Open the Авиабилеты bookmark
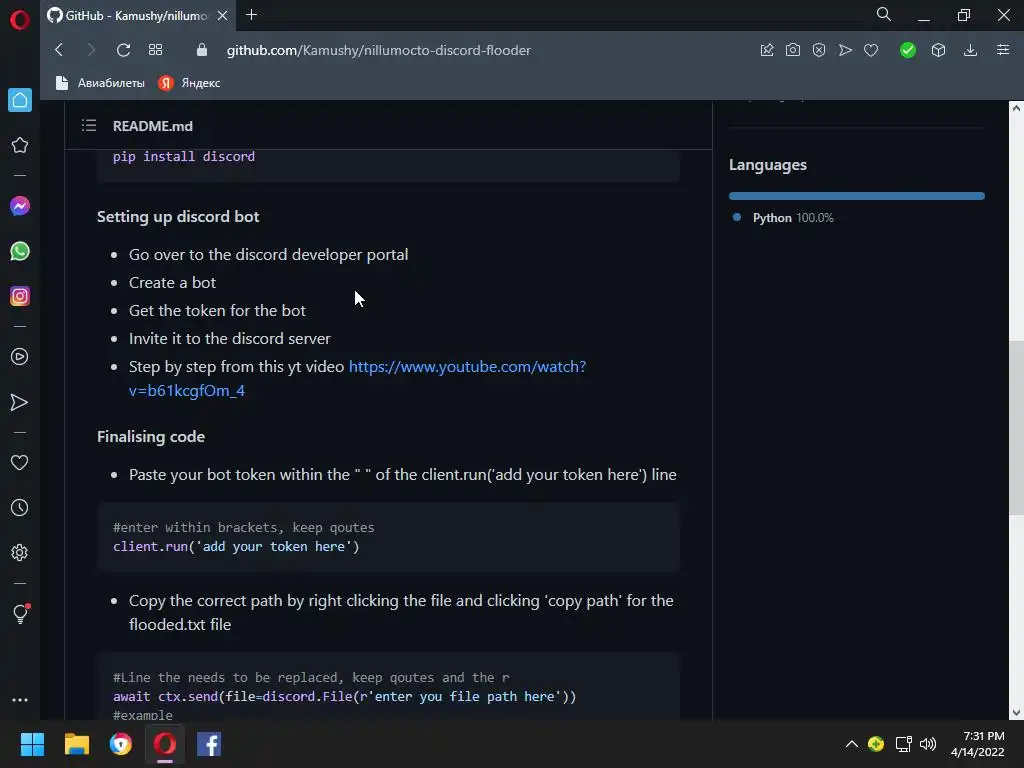Screen dimensions: 1024x768 100,83
